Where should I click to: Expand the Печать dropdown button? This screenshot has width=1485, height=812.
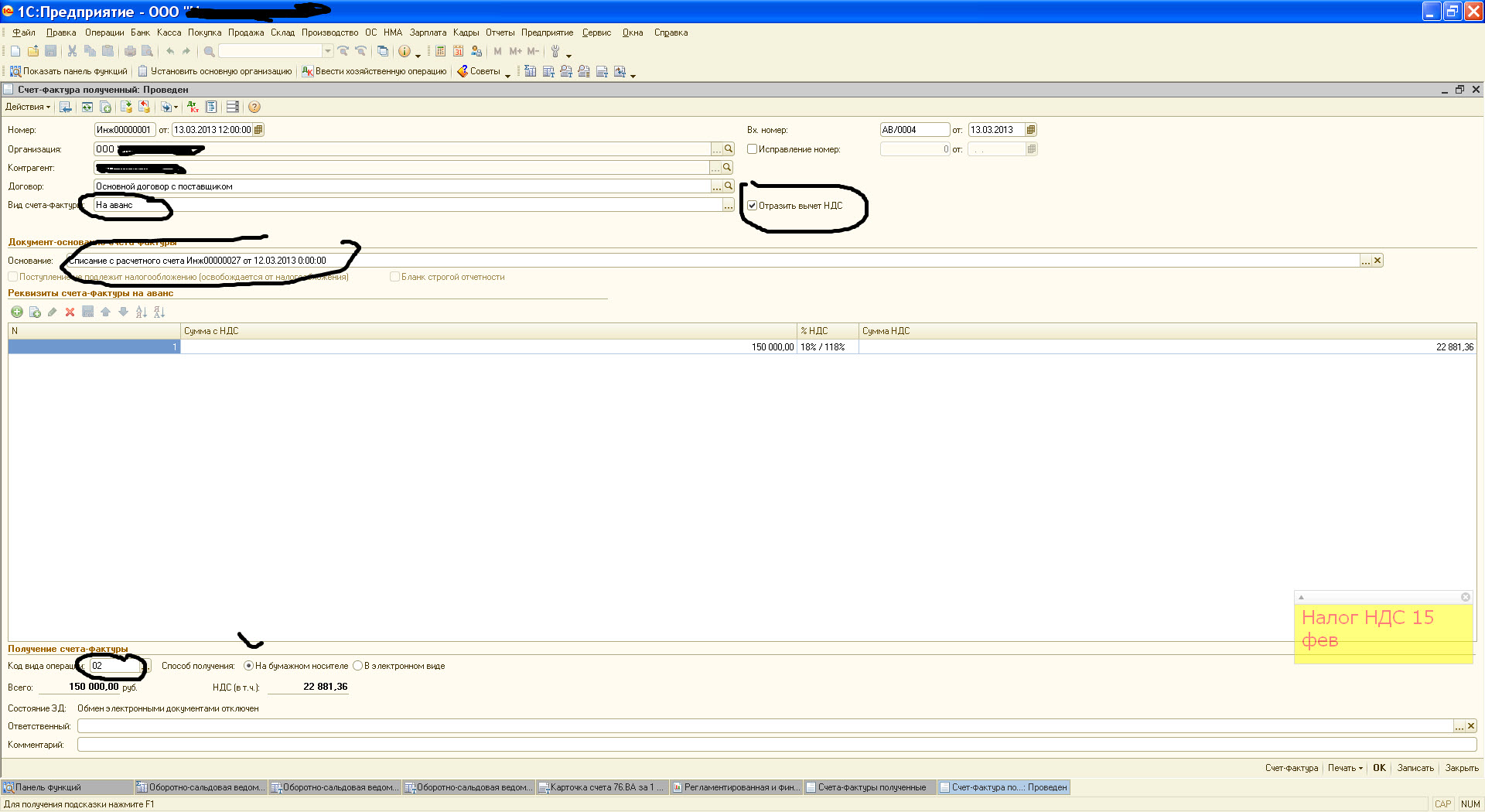(x=1345, y=768)
